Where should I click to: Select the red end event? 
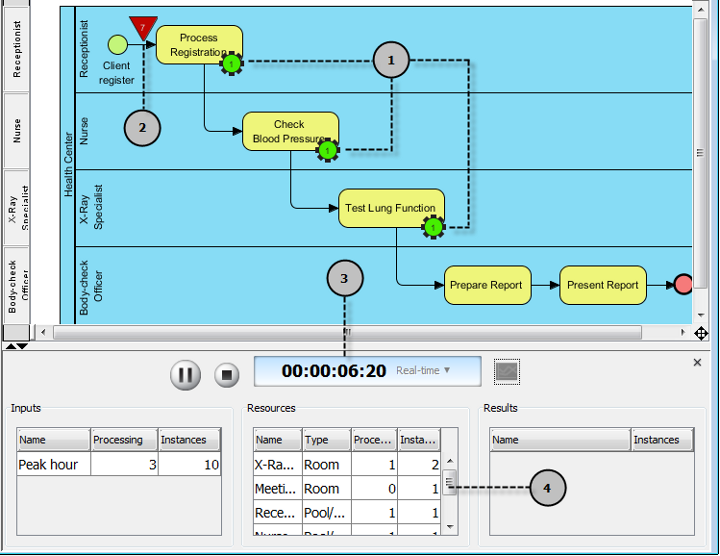683,285
